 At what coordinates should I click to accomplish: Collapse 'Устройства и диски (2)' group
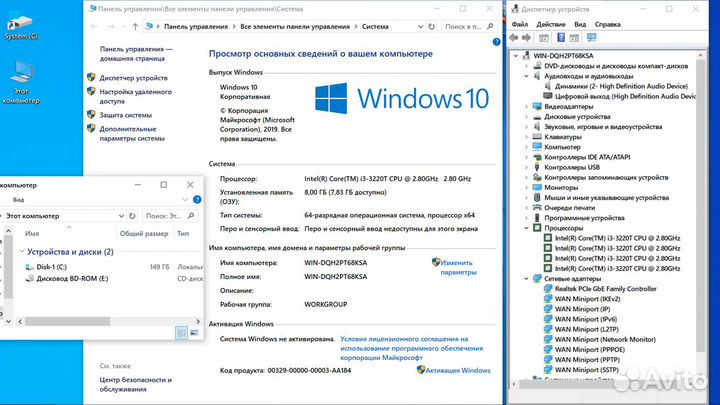click(22, 252)
